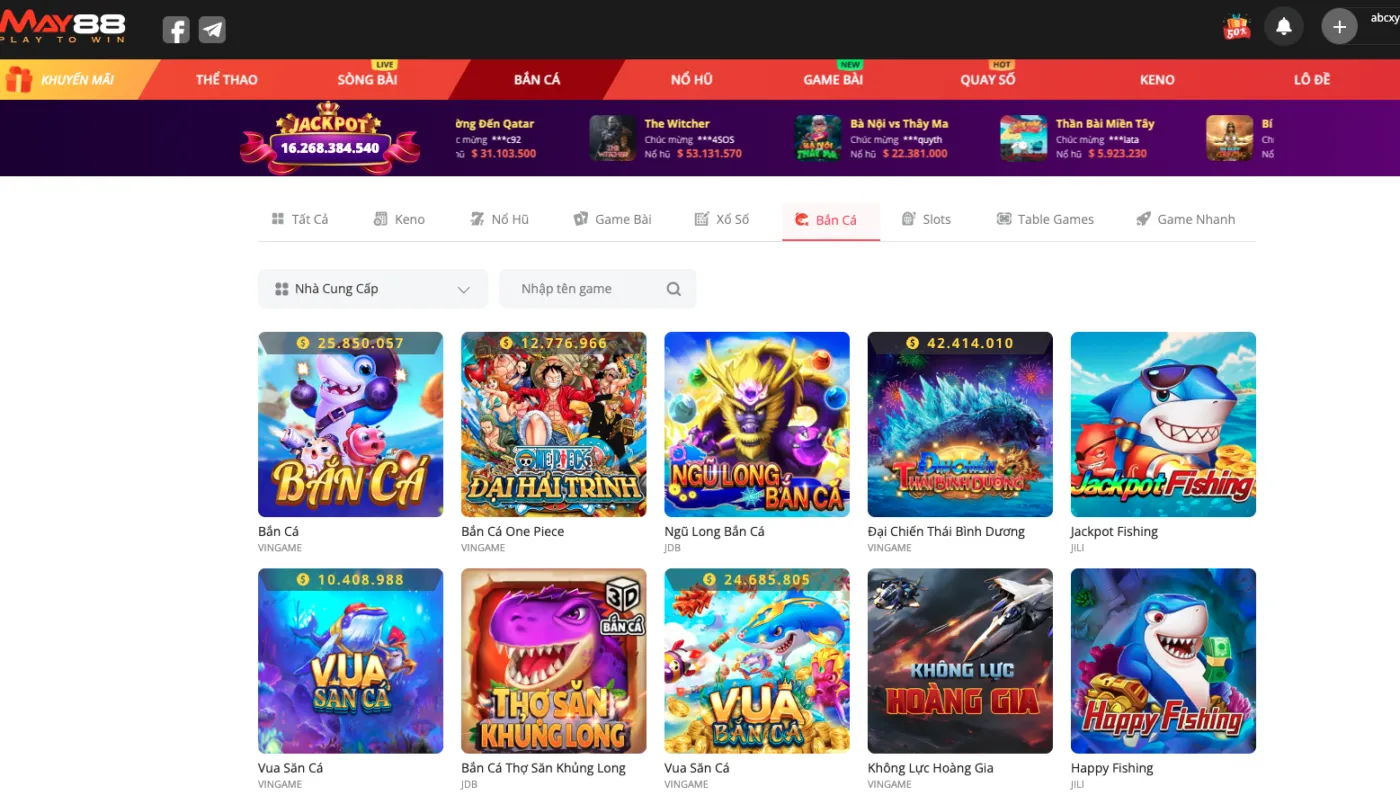Viewport: 1400px width, 795px height.
Task: Click the Nhập tên game search field
Action: [598, 289]
